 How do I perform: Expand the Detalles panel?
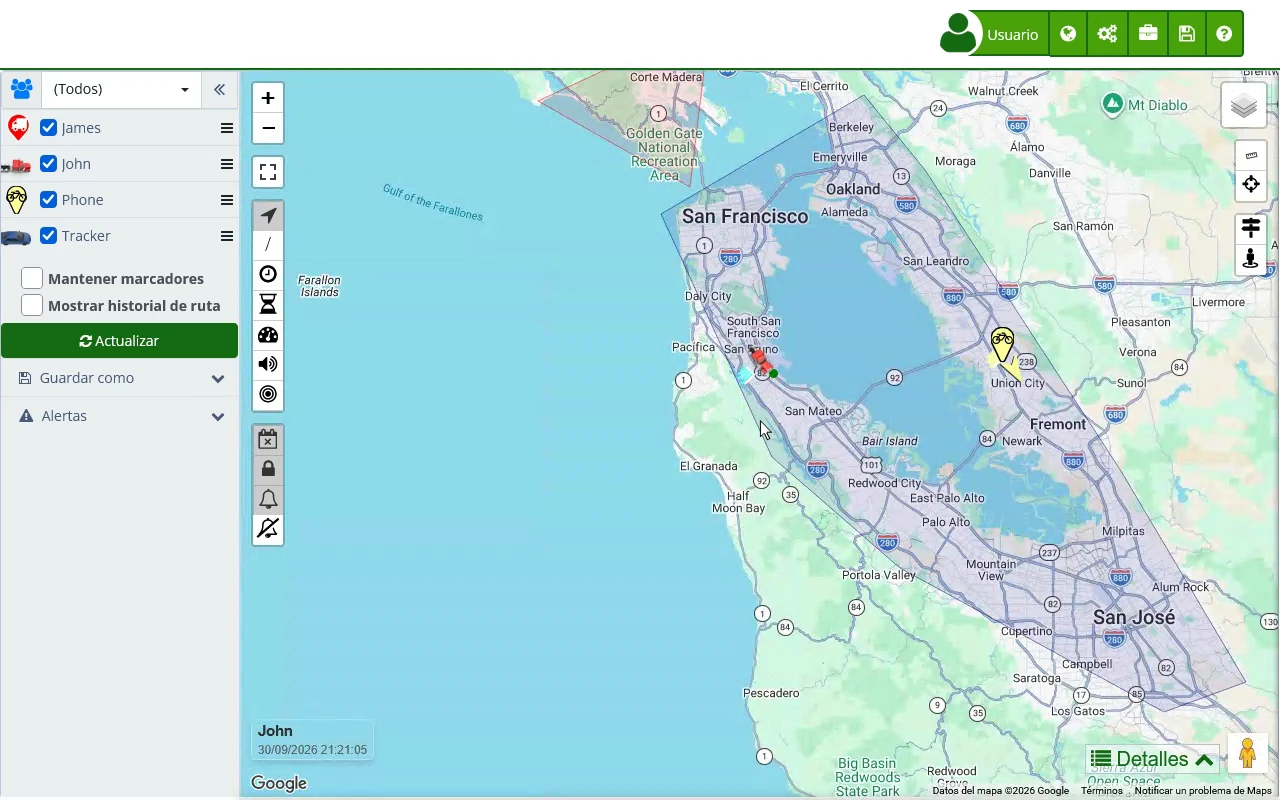point(1152,759)
